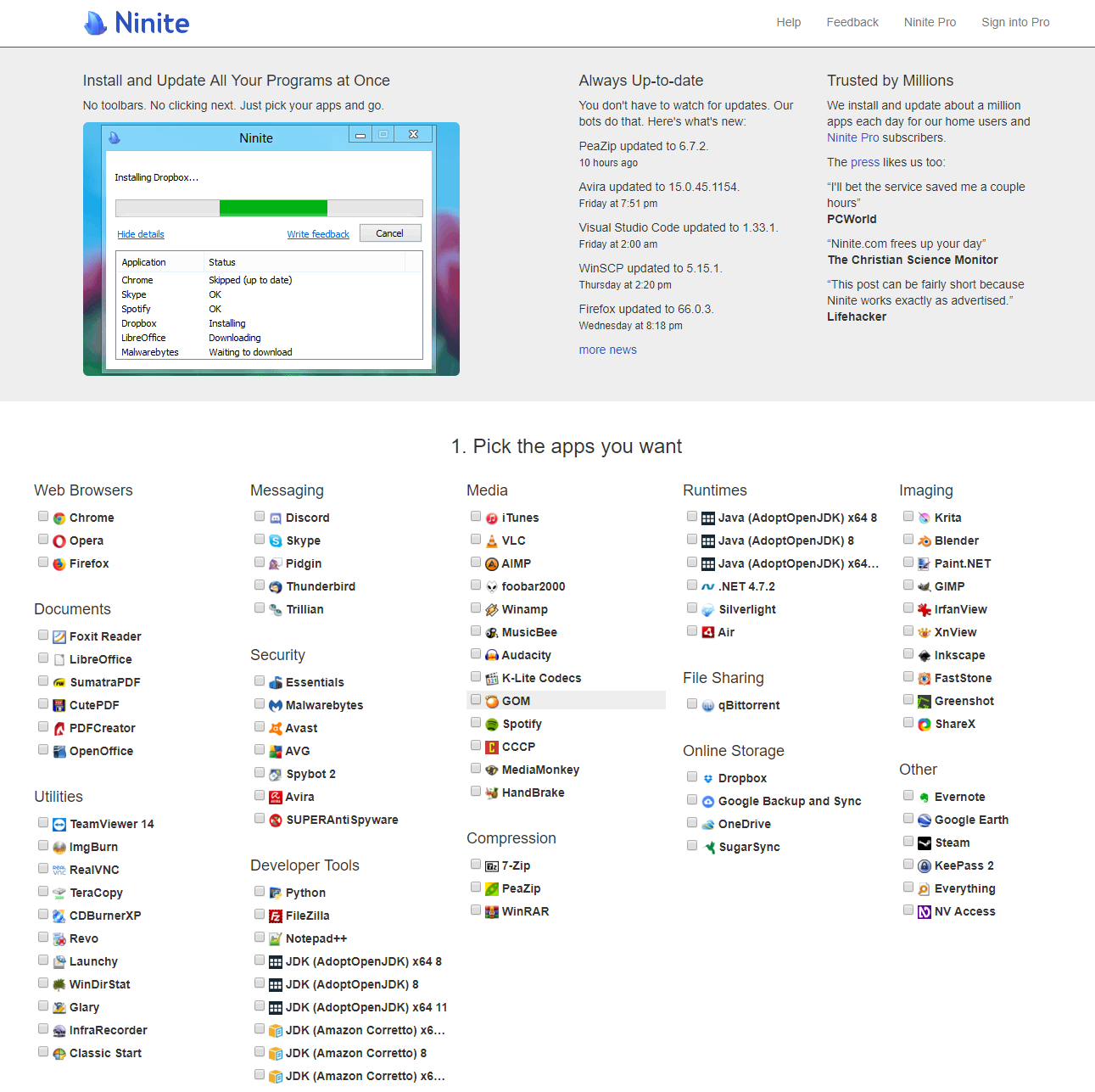Tick the KeePass 2 checkbox

coord(908,865)
